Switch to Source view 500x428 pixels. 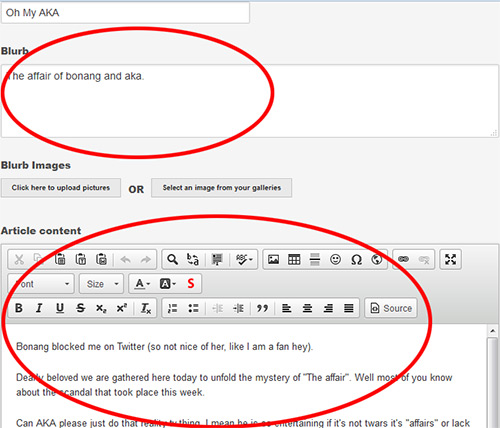pyautogui.click(x=391, y=308)
